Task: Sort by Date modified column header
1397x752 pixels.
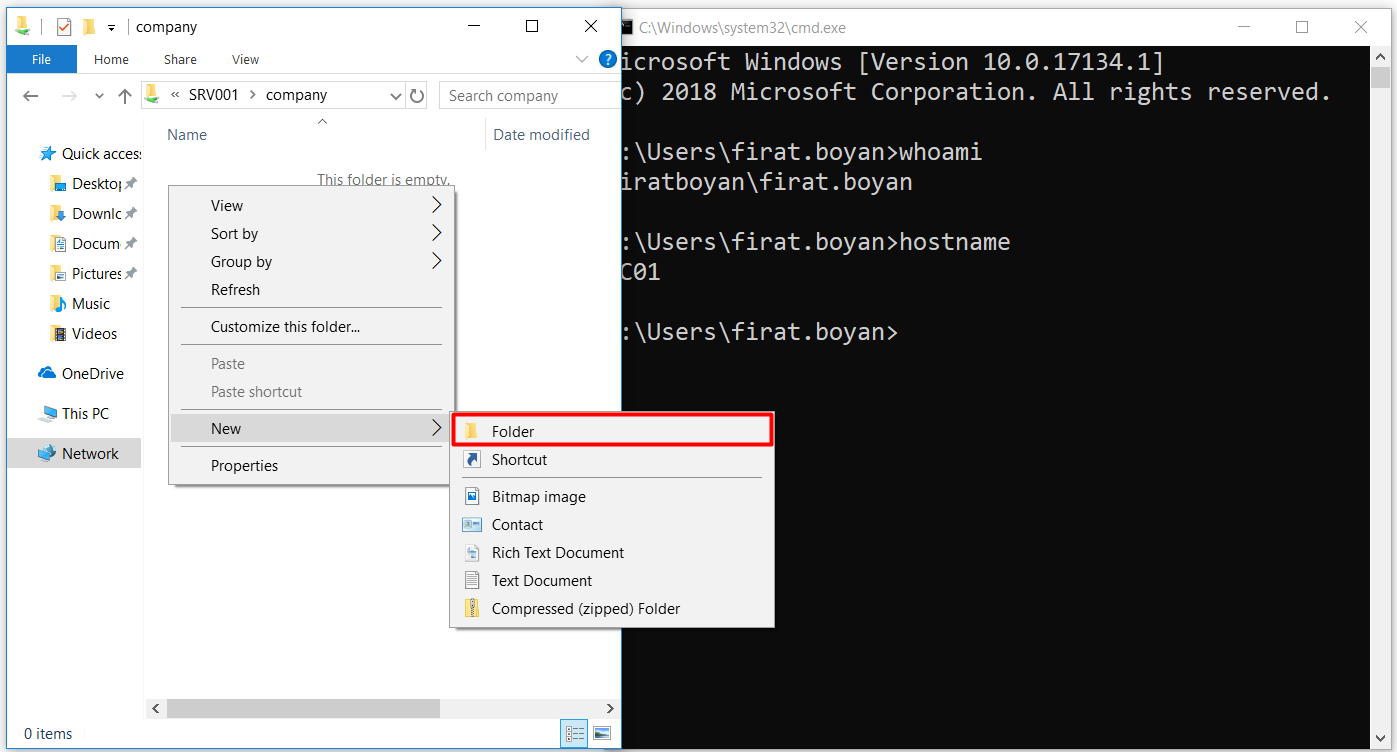Action: coord(541,135)
